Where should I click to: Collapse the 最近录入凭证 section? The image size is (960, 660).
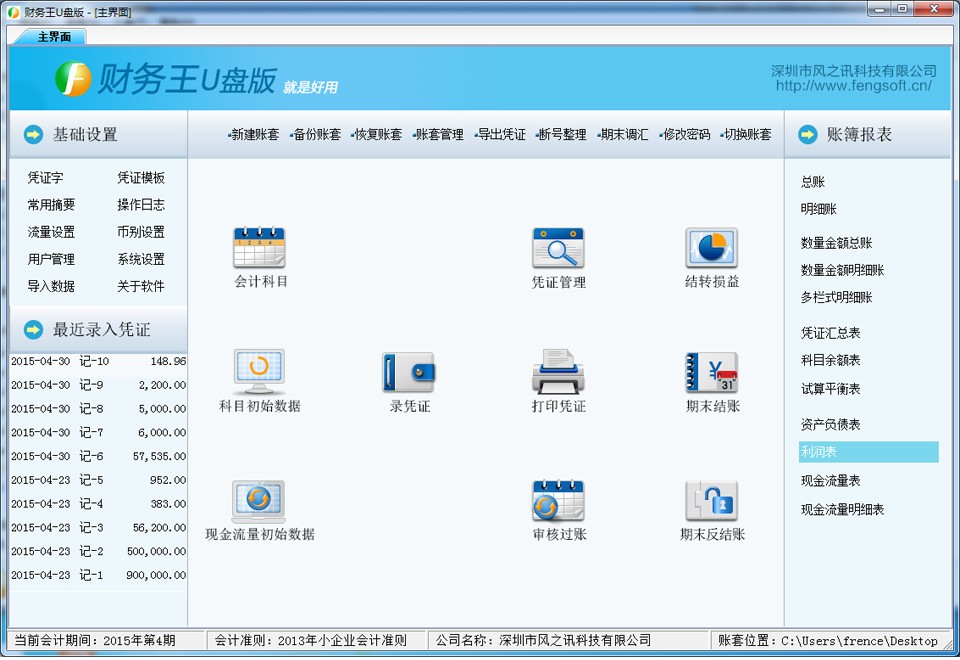tap(95, 329)
